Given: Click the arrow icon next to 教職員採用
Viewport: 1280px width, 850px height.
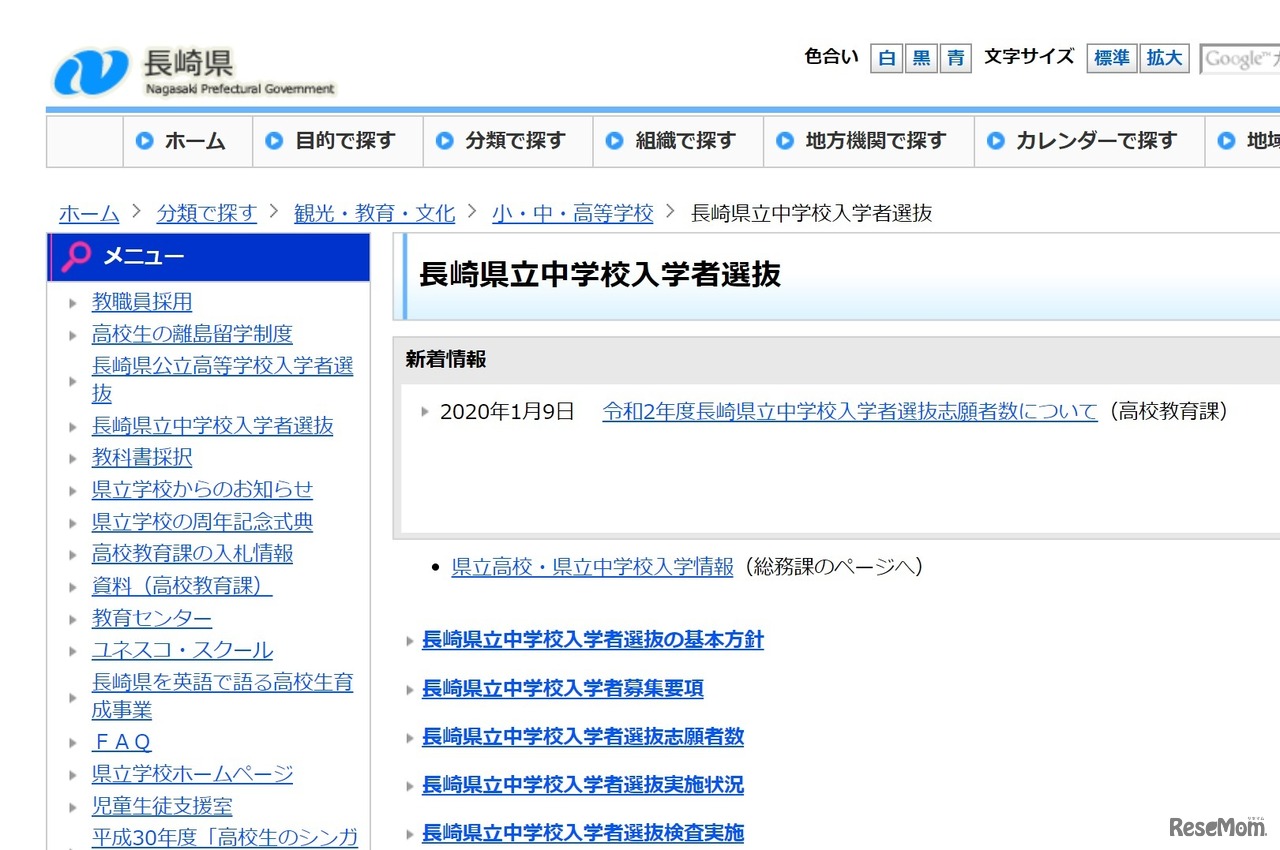Looking at the screenshot, I should click(x=73, y=302).
